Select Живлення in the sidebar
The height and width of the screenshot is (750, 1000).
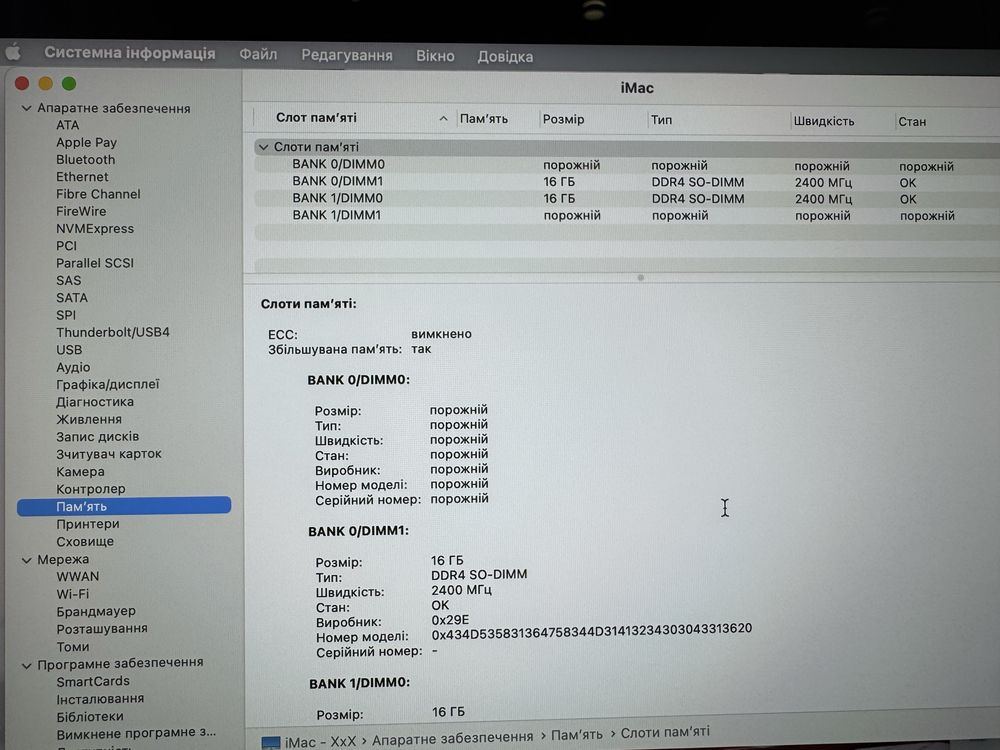pyautogui.click(x=89, y=420)
